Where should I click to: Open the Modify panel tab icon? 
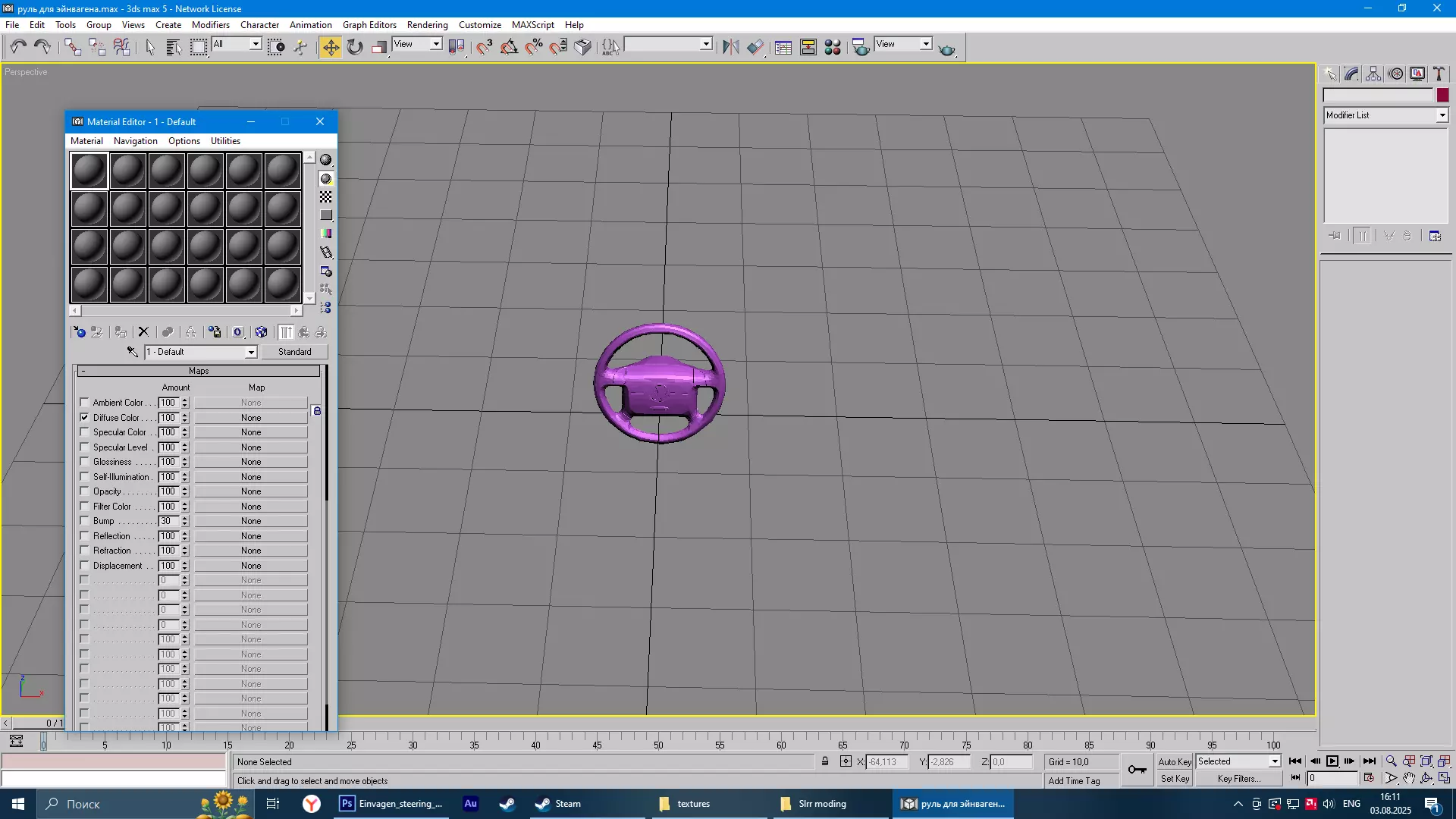(1352, 74)
